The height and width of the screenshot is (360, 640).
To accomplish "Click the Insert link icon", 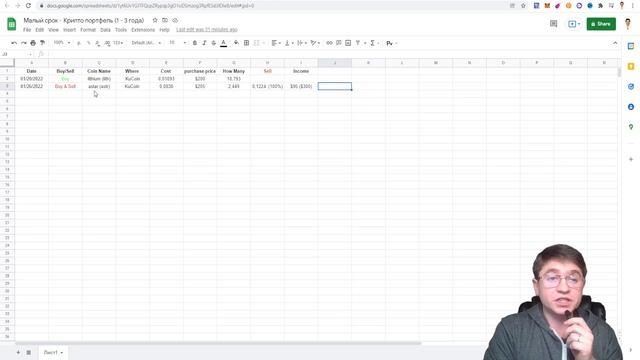I will click(329, 43).
